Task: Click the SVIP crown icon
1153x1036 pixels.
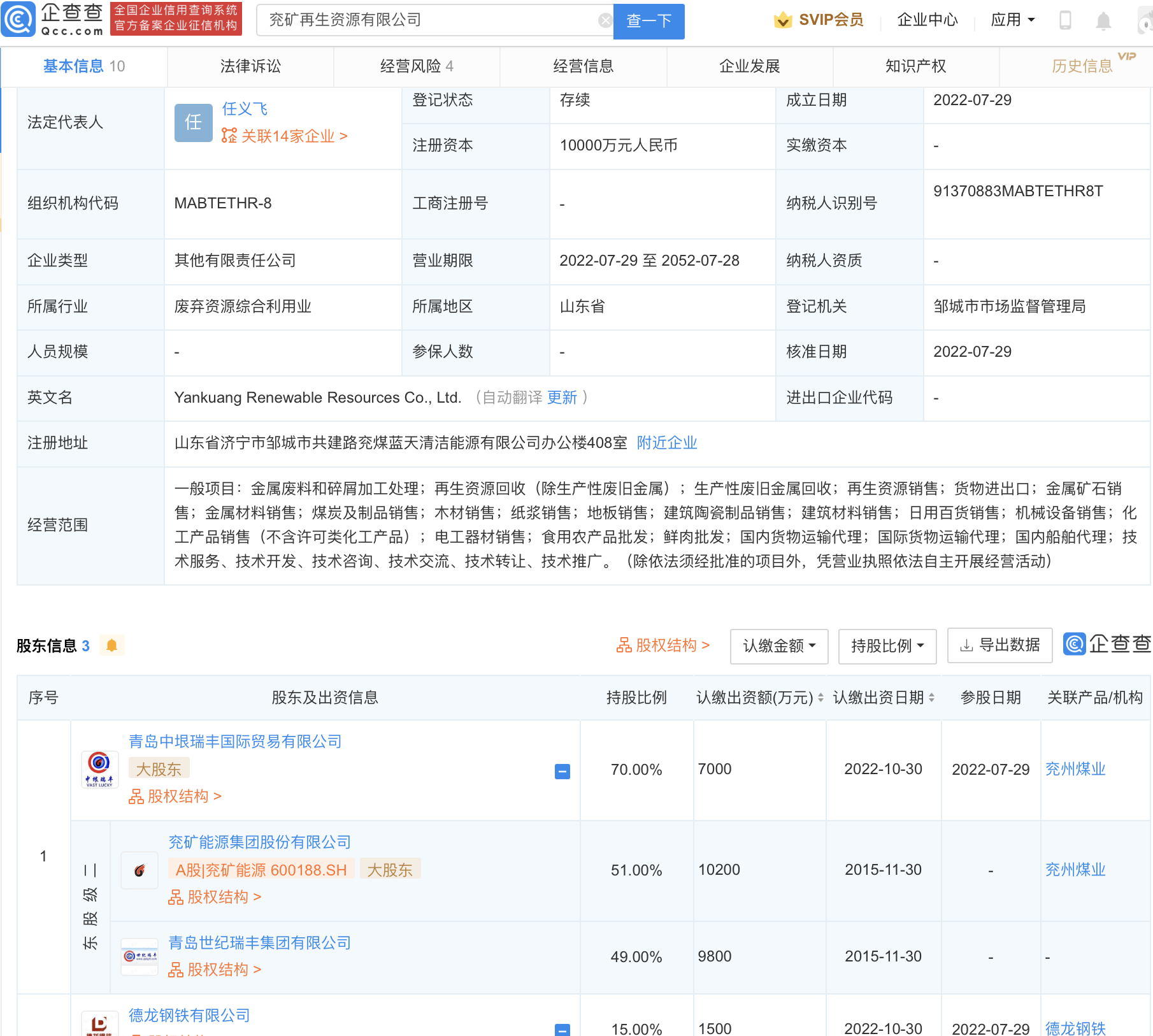Action: [783, 20]
